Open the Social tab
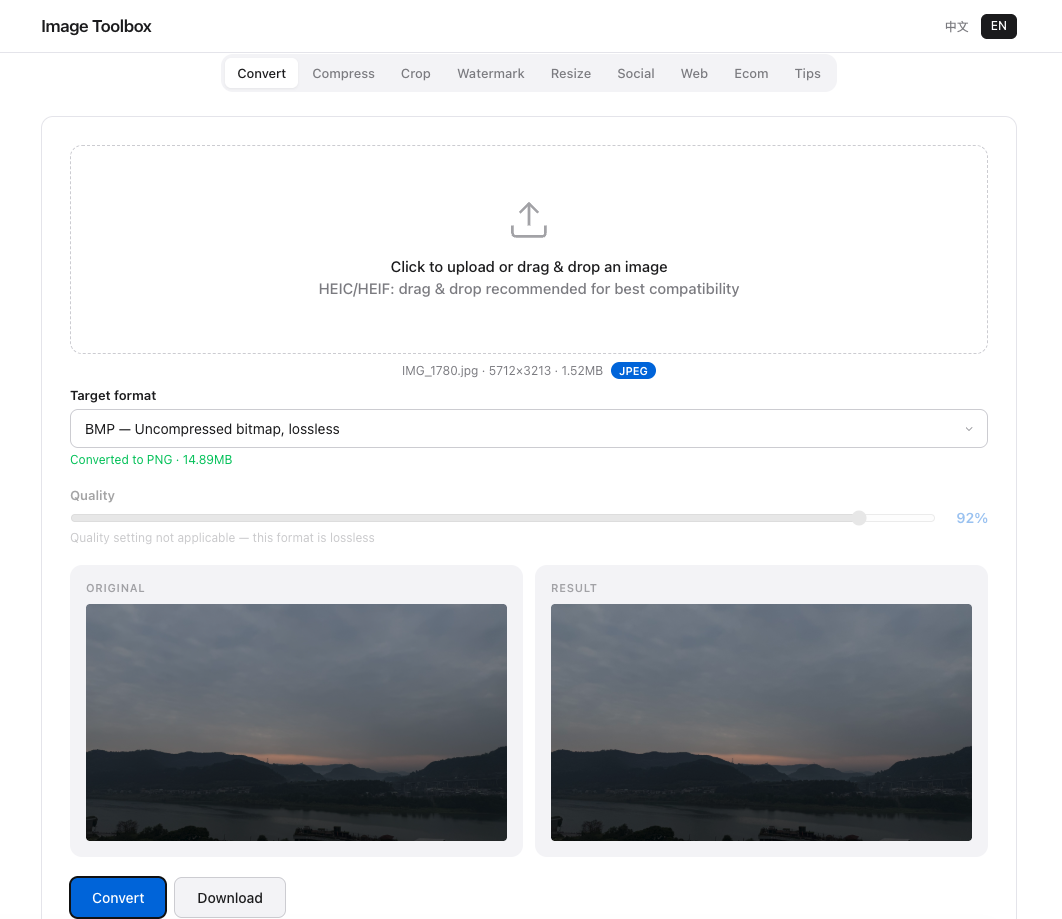 [635, 73]
